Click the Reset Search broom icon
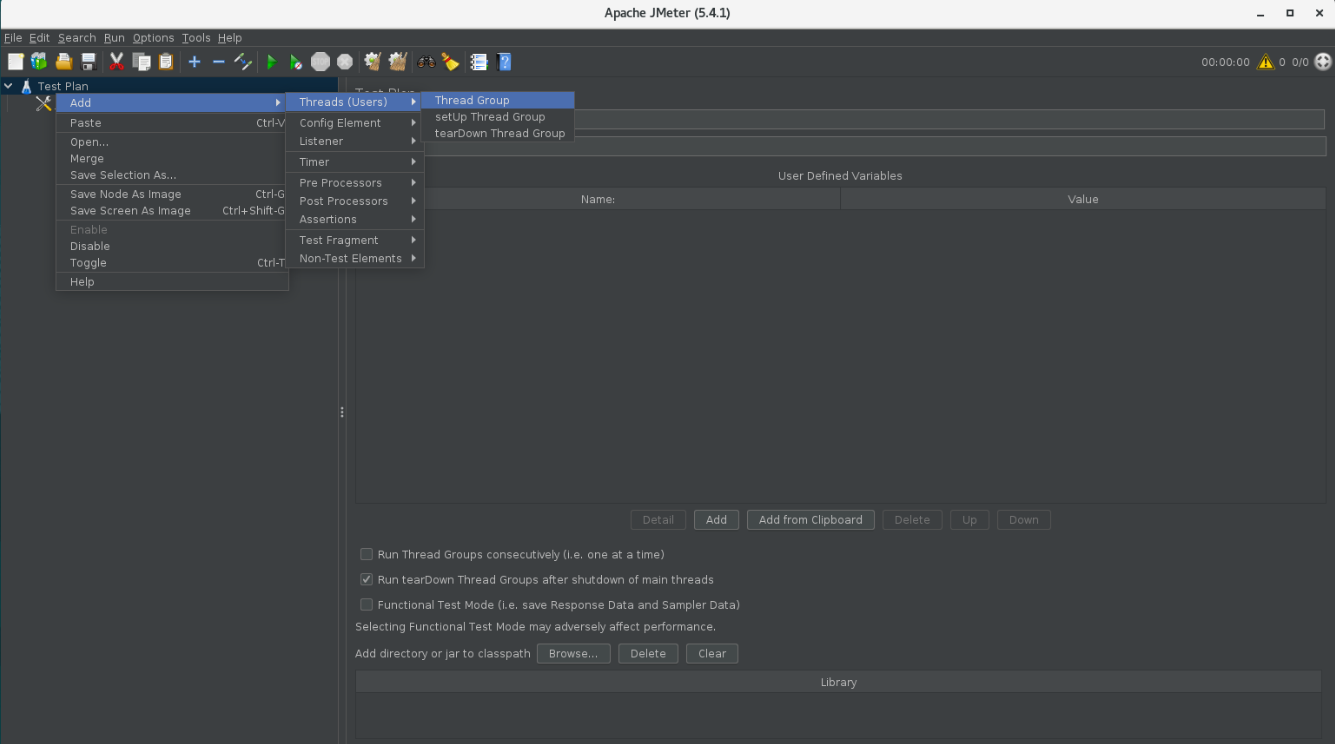 coord(451,62)
